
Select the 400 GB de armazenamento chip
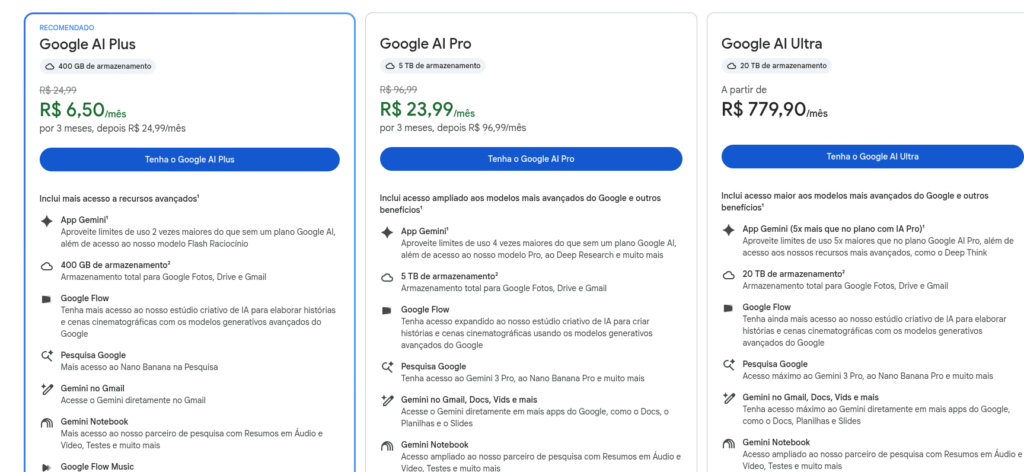tap(98, 66)
